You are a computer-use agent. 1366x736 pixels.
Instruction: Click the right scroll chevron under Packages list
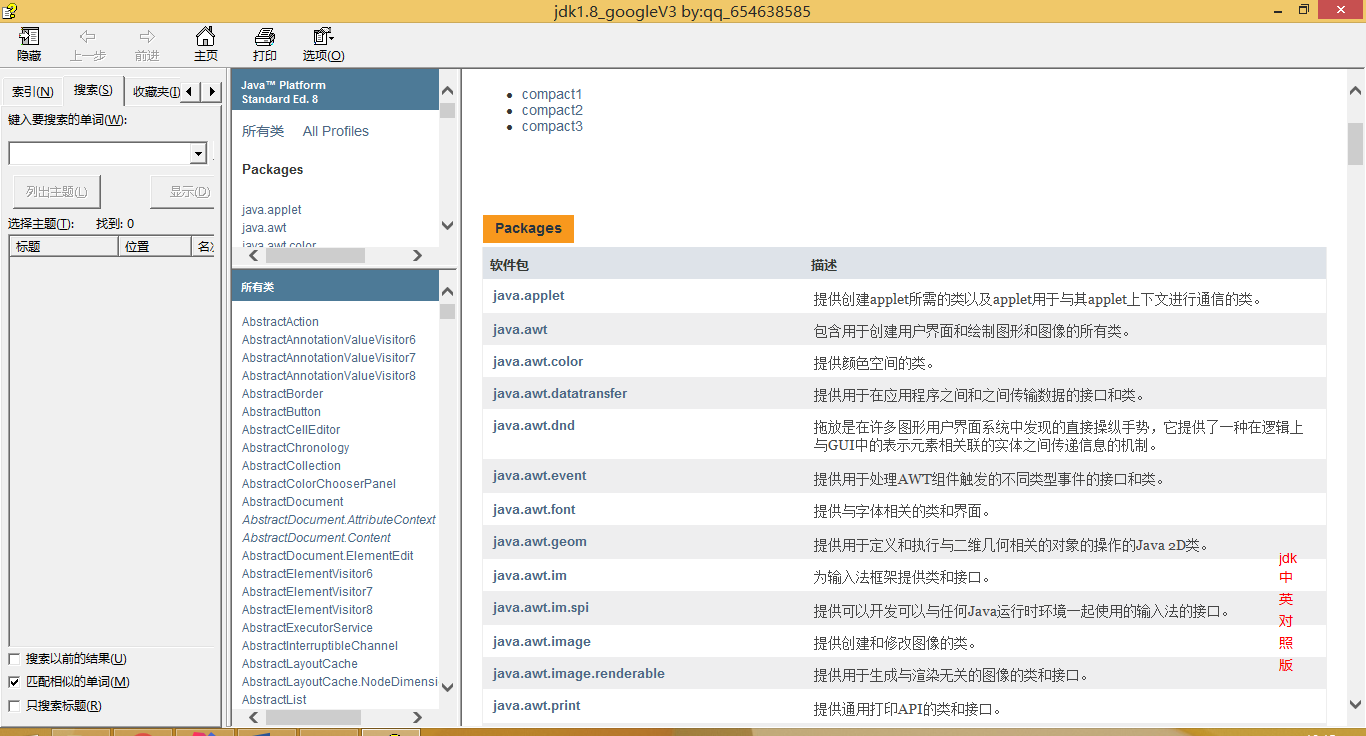(417, 255)
